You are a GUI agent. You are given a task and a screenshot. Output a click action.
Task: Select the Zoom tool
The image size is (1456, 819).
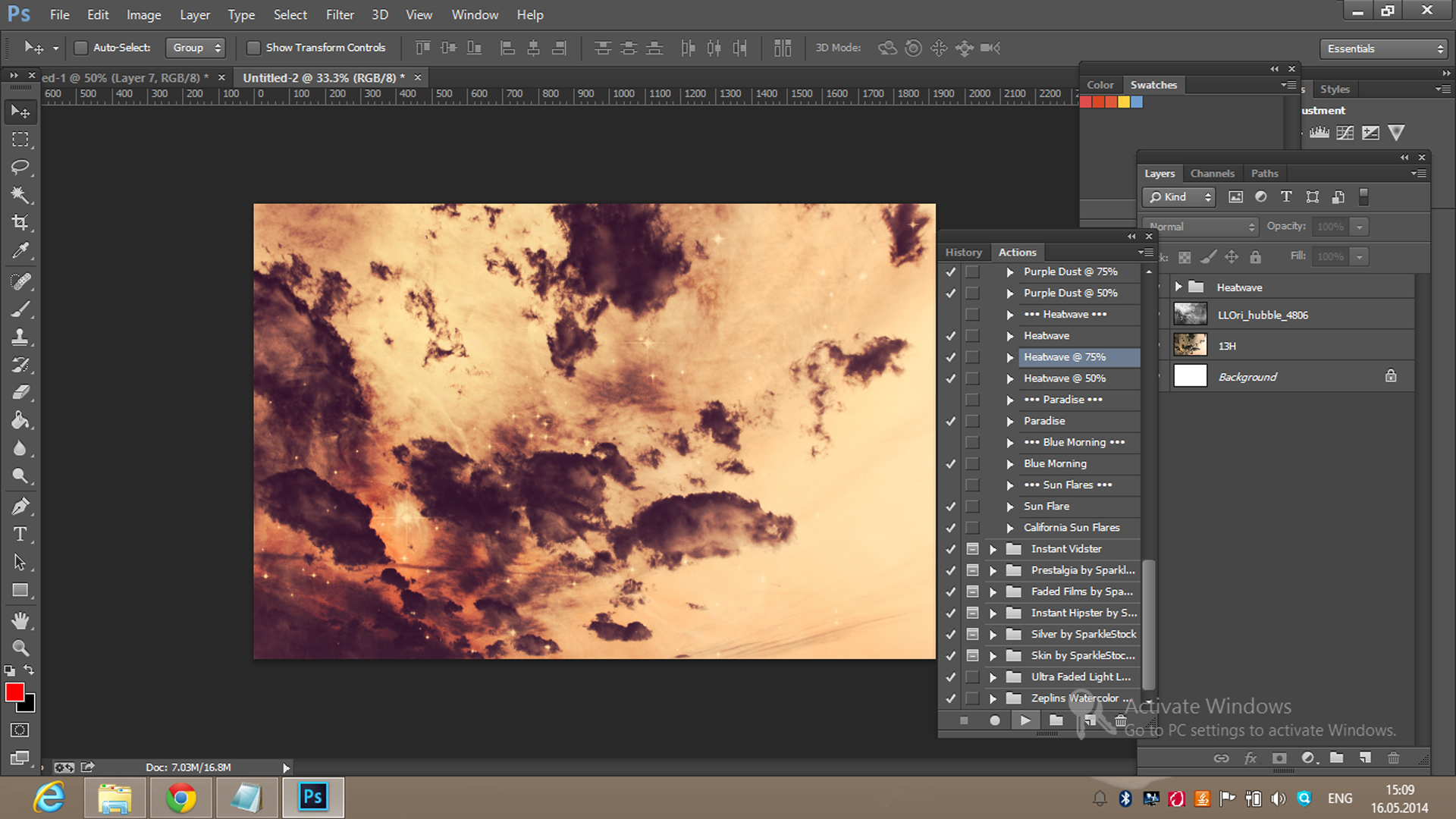click(x=20, y=648)
